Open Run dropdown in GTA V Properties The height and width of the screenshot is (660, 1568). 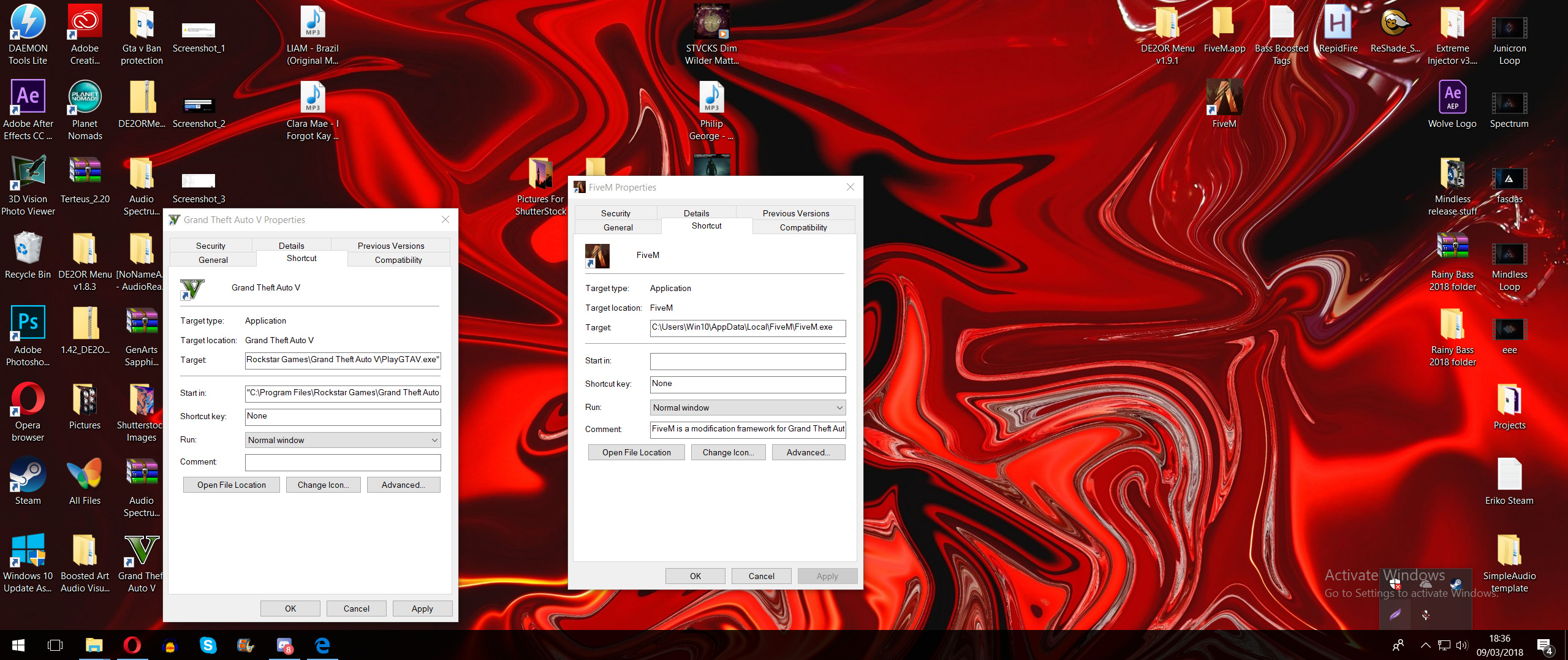[343, 440]
